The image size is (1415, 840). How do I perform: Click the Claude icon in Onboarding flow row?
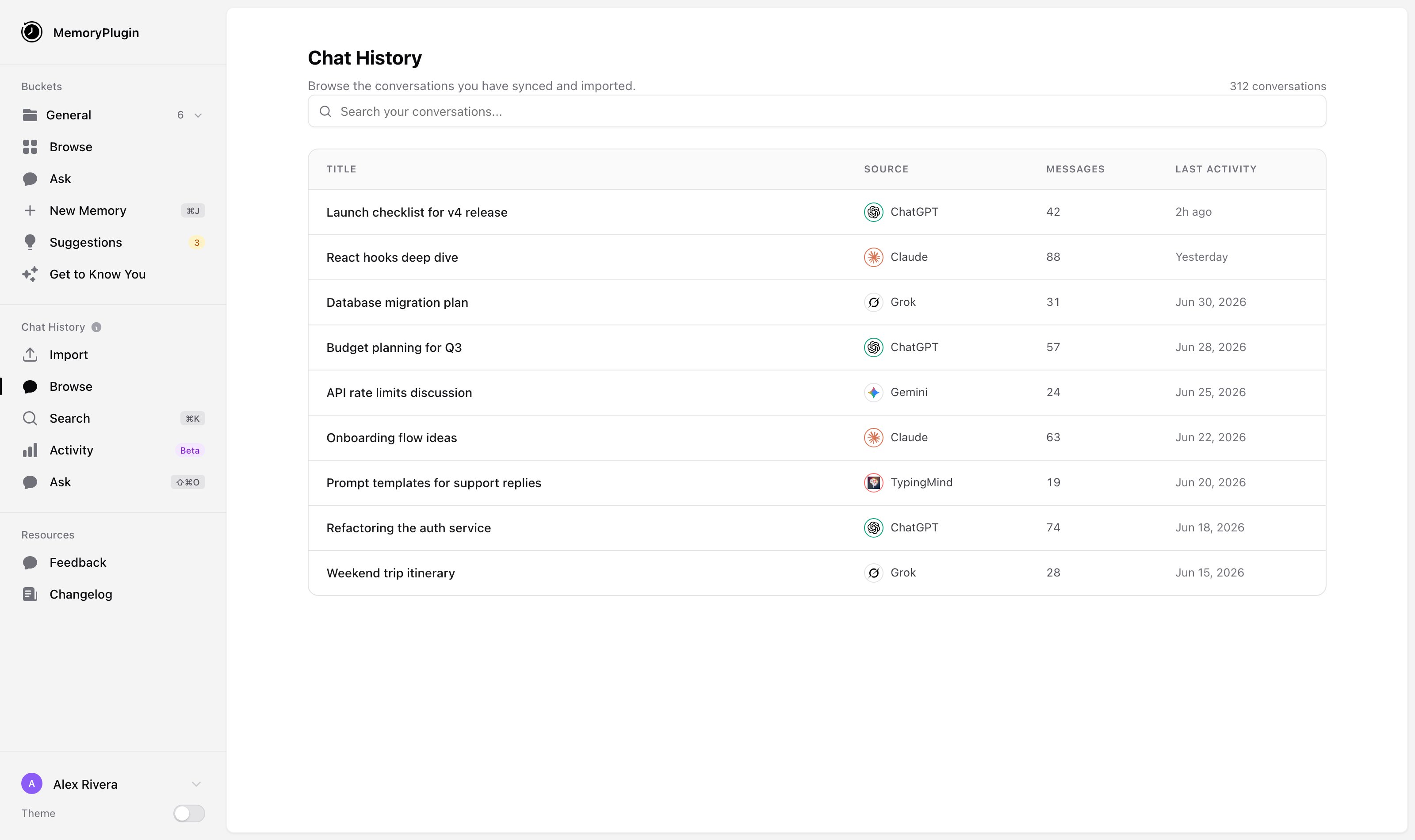tap(873, 438)
